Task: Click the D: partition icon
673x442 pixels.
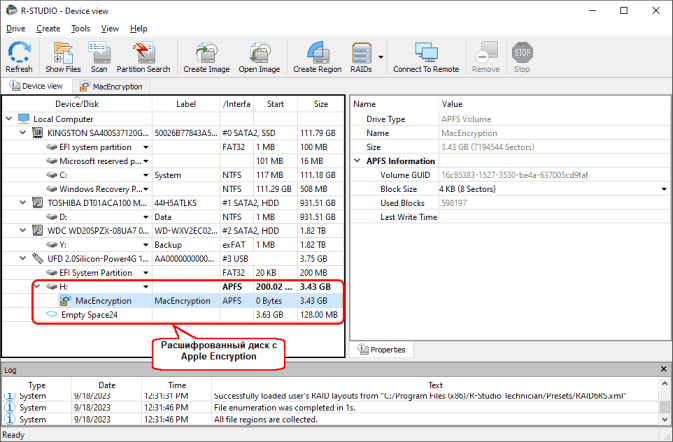Action: [x=52, y=217]
